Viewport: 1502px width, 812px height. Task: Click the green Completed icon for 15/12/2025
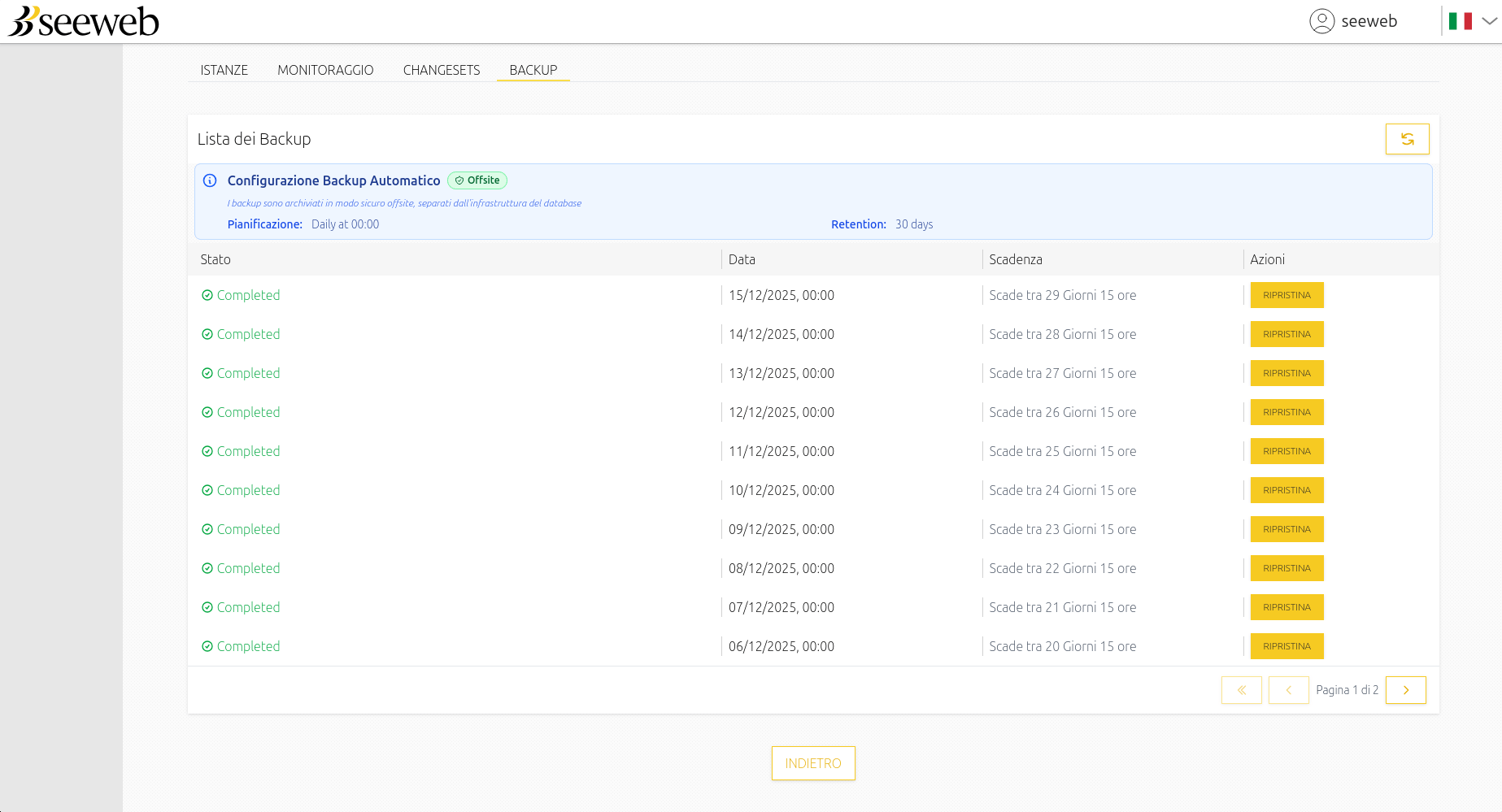pos(207,295)
